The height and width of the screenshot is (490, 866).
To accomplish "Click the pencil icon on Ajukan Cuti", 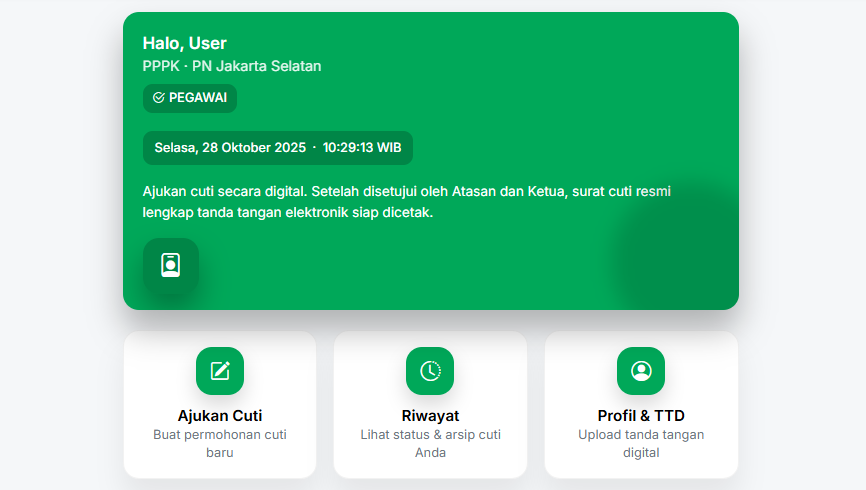I will [220, 371].
